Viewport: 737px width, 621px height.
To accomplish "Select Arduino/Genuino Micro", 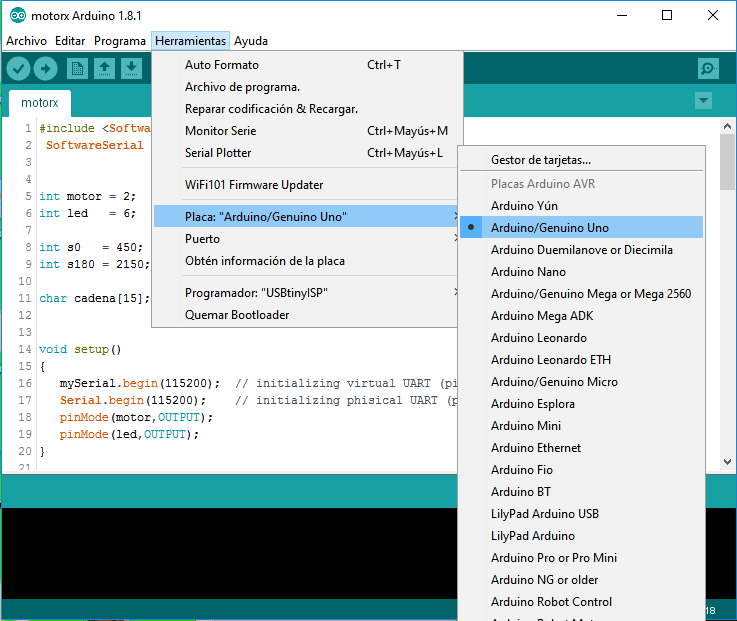I will 581,382.
